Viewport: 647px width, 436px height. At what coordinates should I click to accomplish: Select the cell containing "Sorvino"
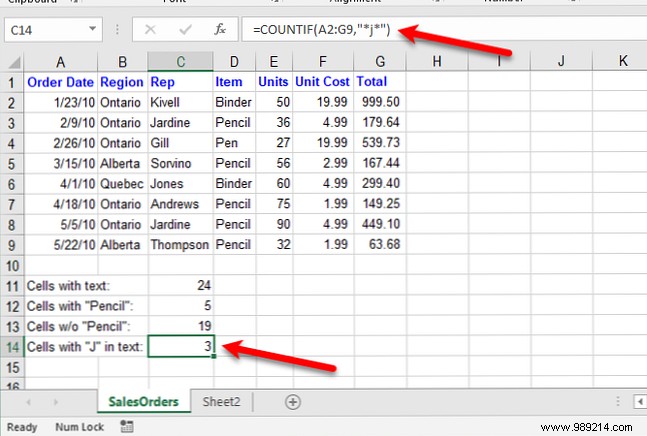pos(181,163)
